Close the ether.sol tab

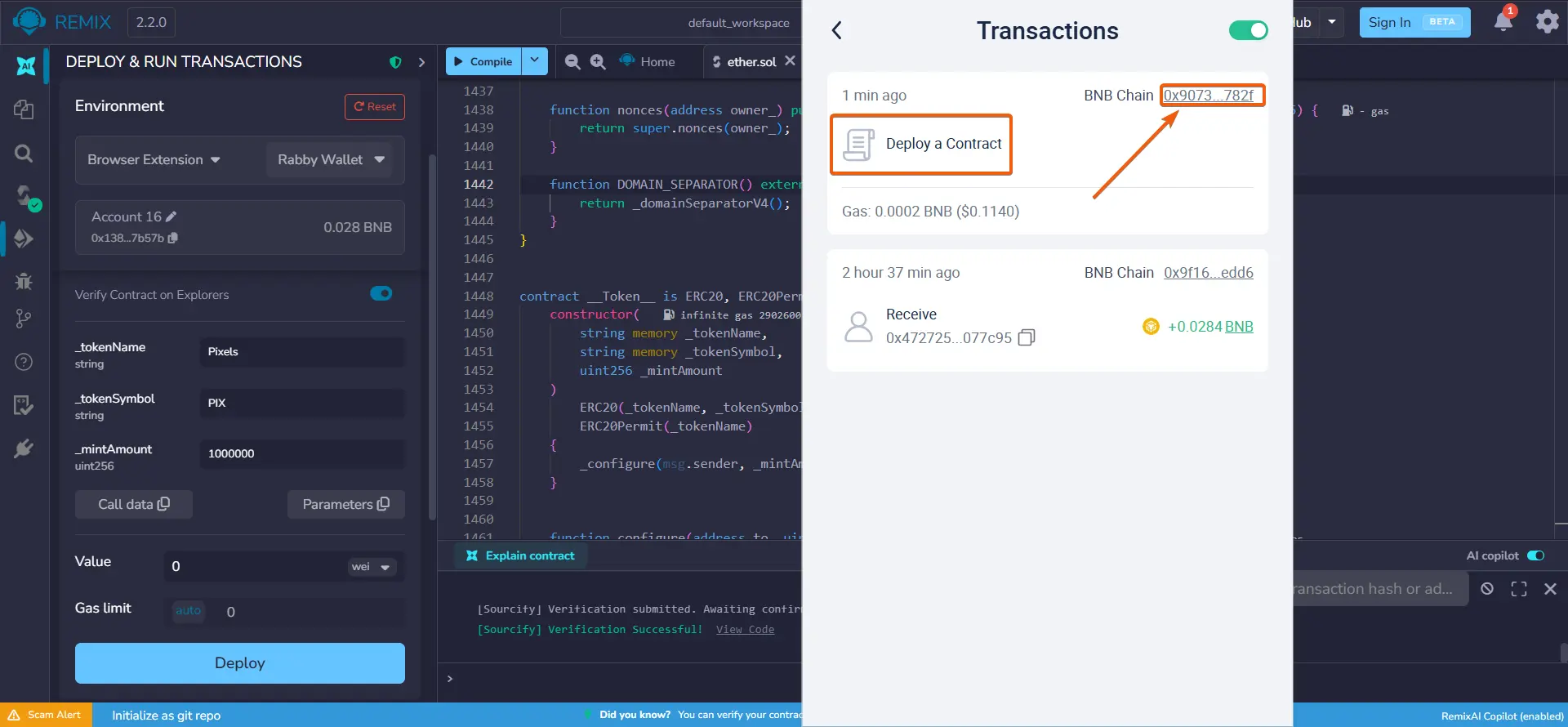(x=790, y=60)
